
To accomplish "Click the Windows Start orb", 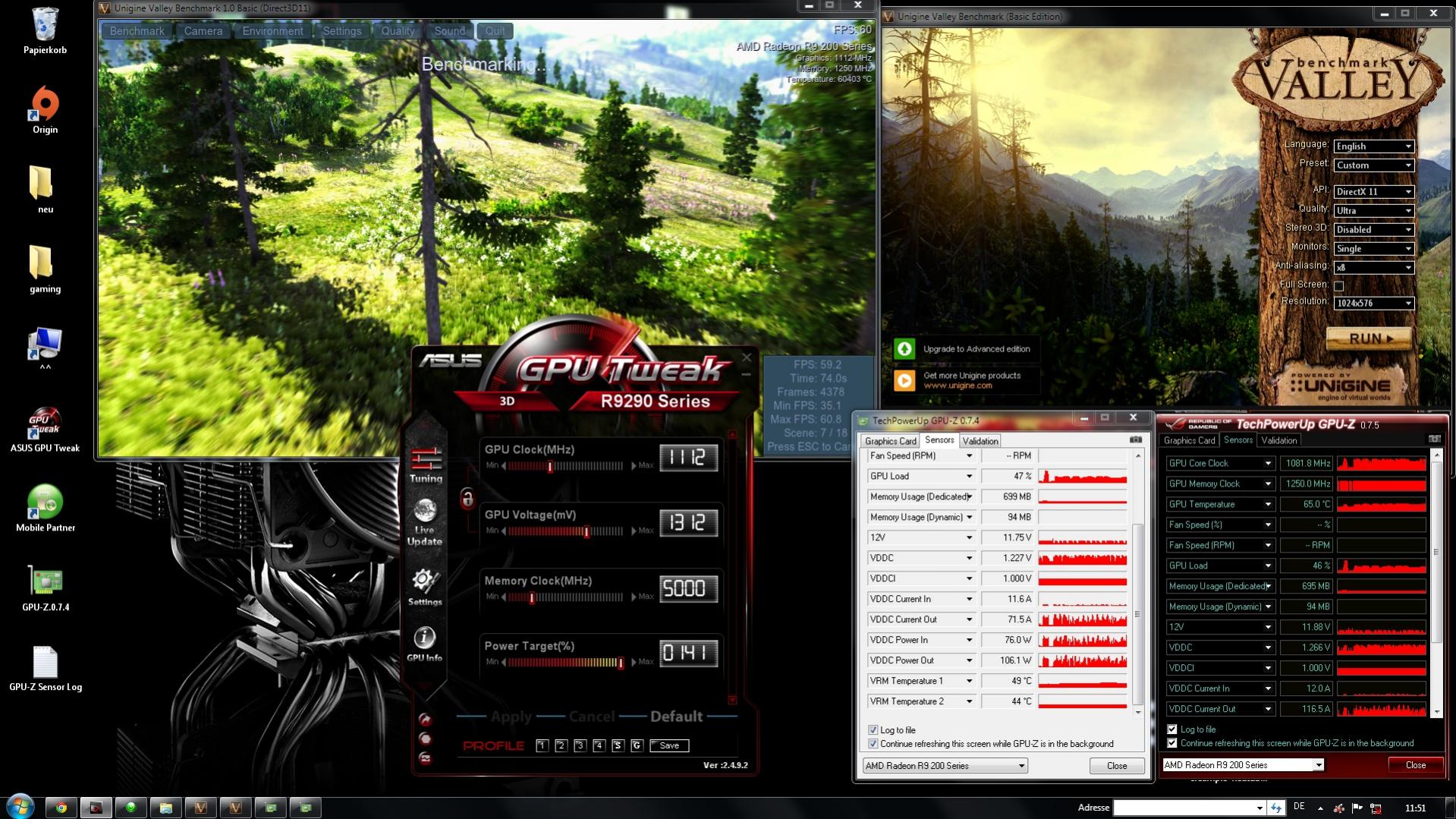I will [x=20, y=806].
